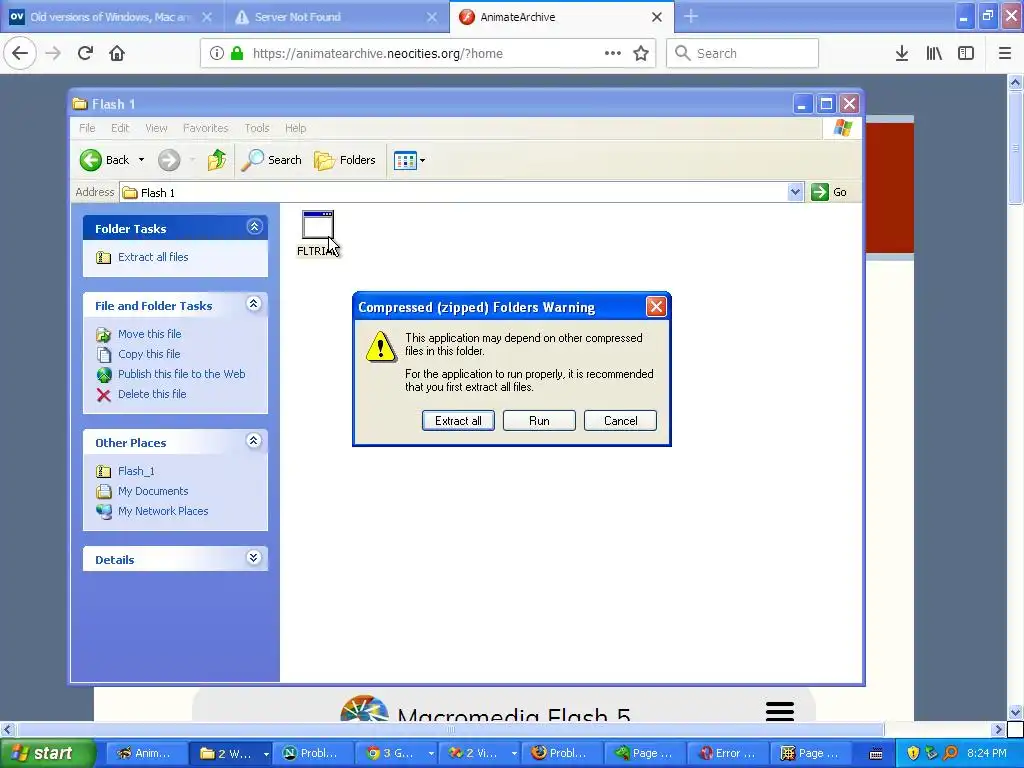Open the page actions three-dots menu
This screenshot has height=768, width=1024.
tap(613, 53)
